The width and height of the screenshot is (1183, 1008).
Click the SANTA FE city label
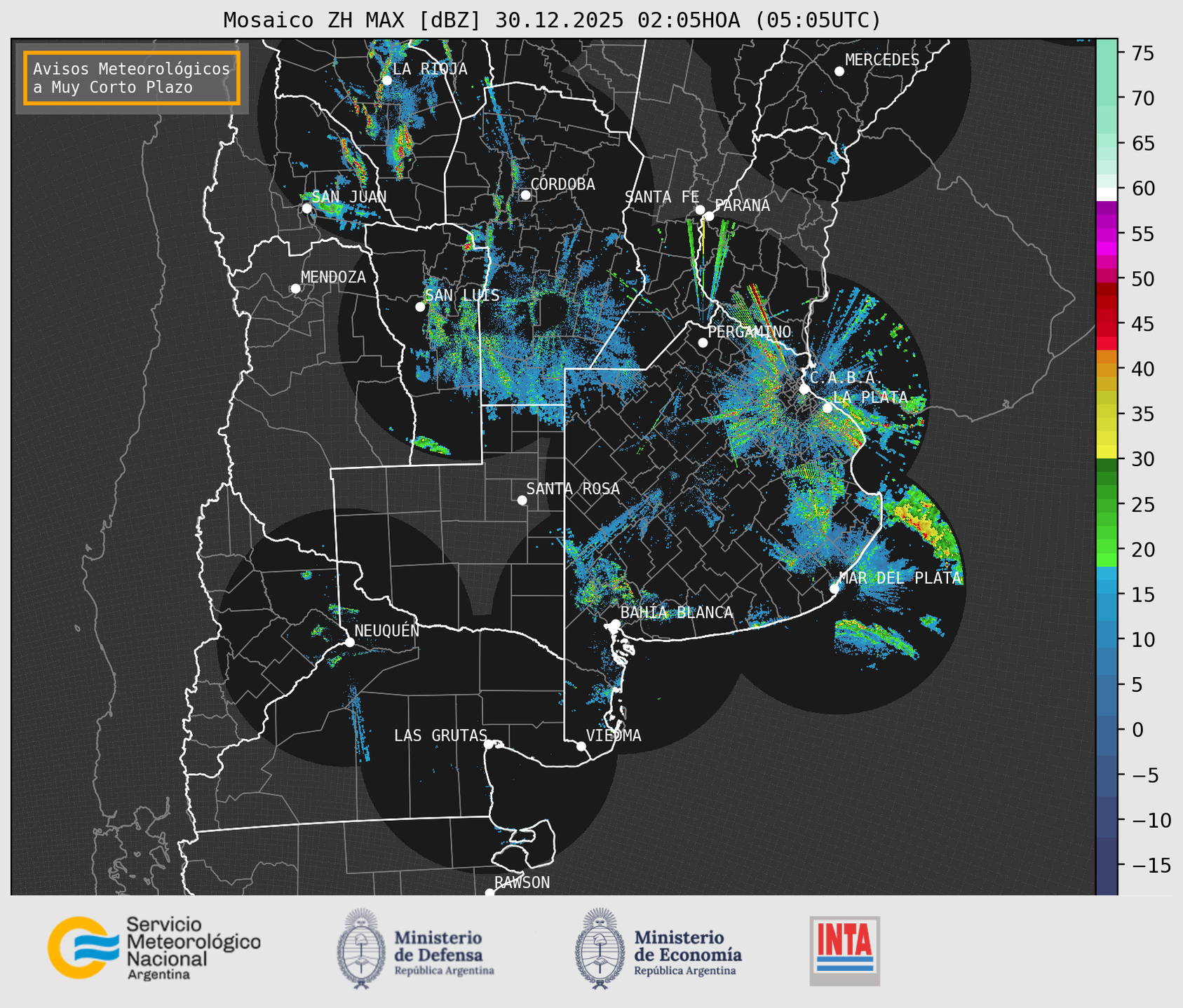(x=662, y=197)
